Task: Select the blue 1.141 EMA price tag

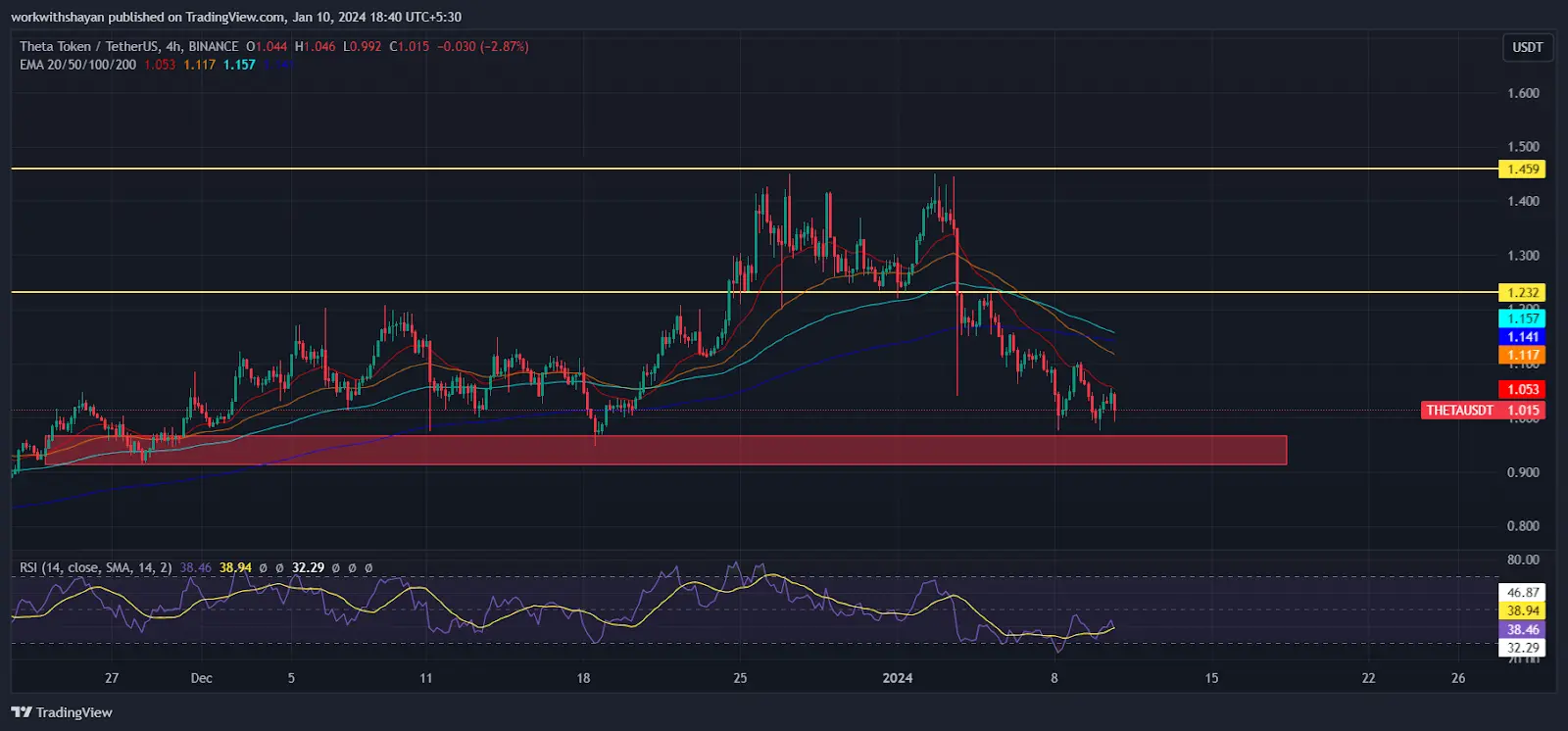Action: (x=1522, y=337)
